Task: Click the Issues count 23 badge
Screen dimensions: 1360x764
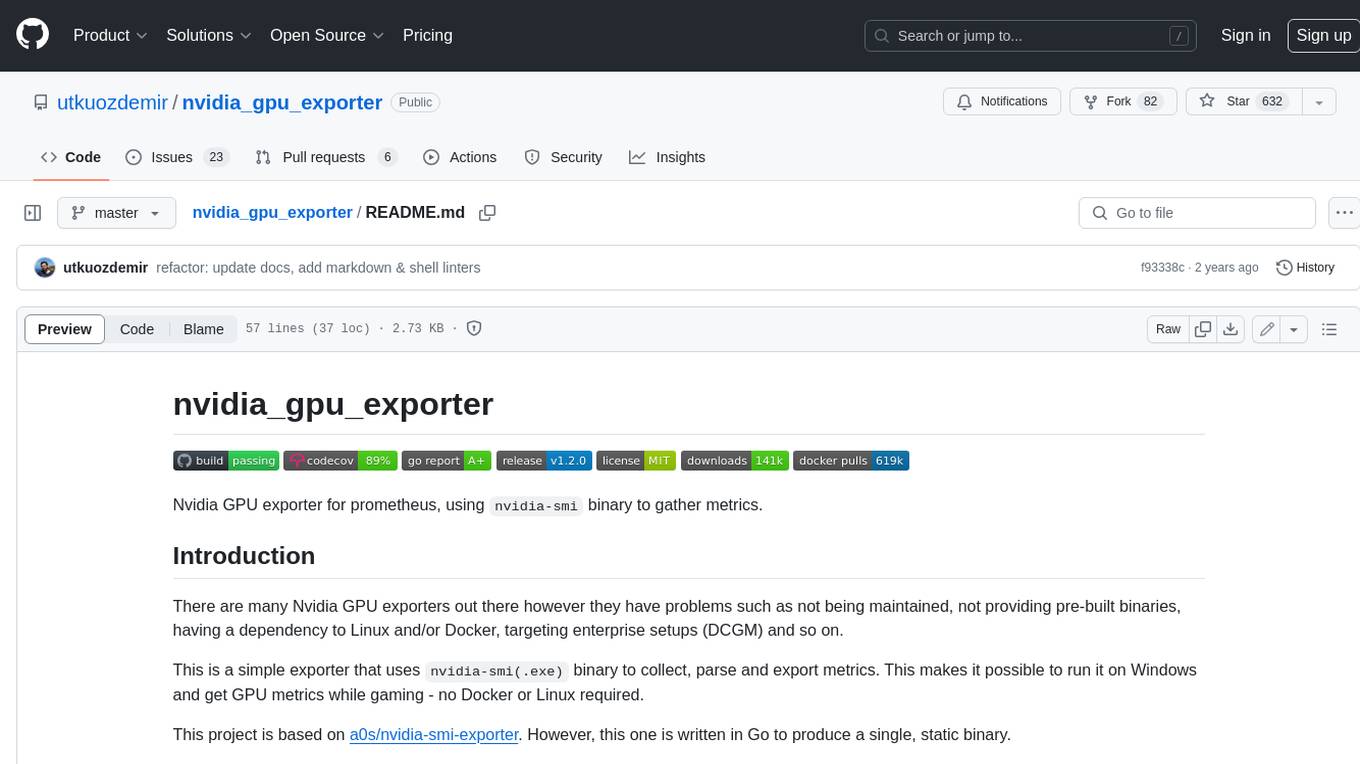Action: point(216,157)
